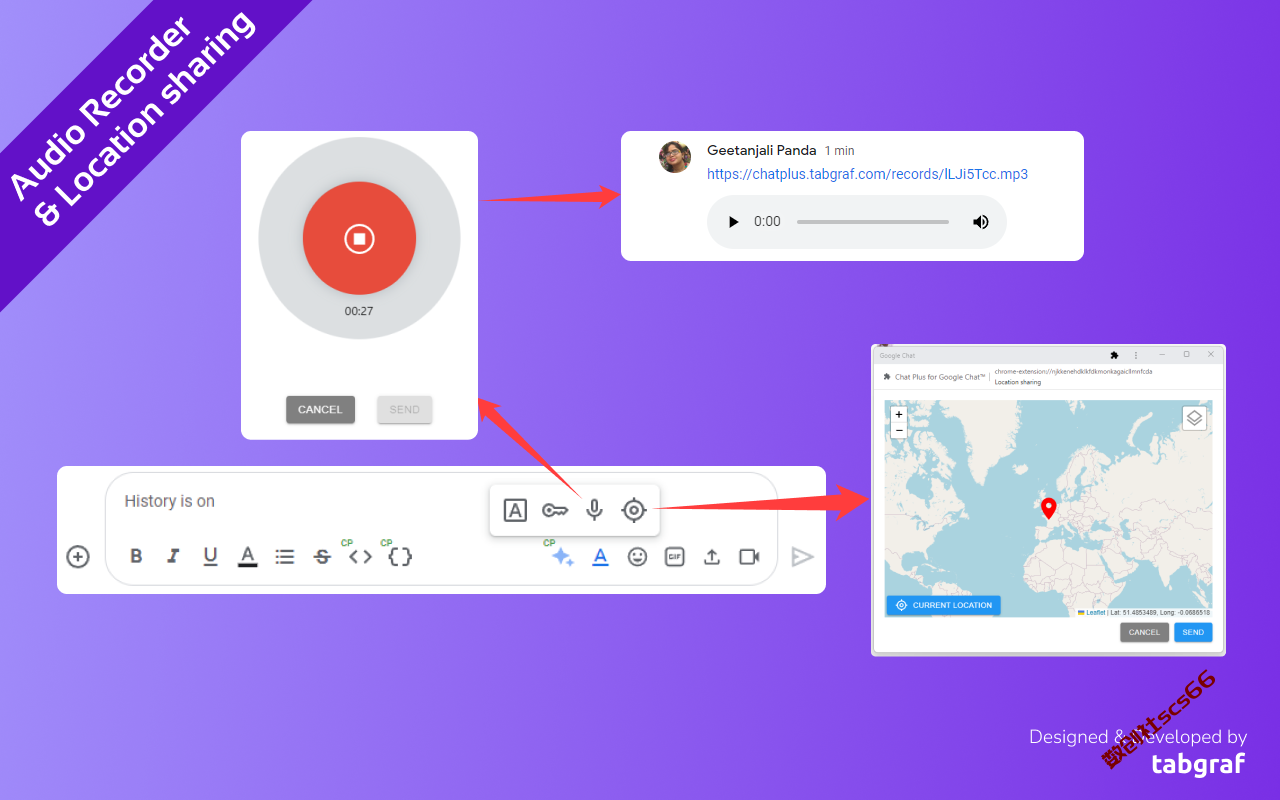This screenshot has height=800, width=1280.
Task: Click the key icon in the popup
Action: coord(555,511)
